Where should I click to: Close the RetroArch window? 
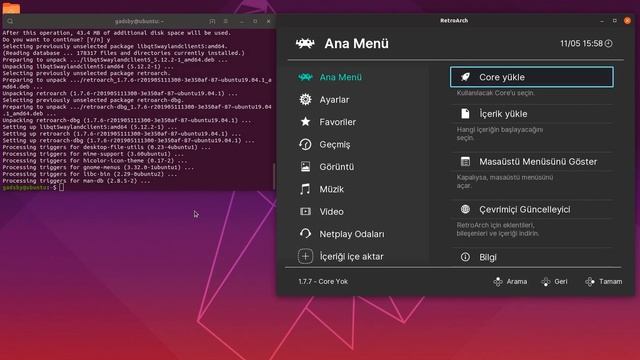click(x=627, y=20)
